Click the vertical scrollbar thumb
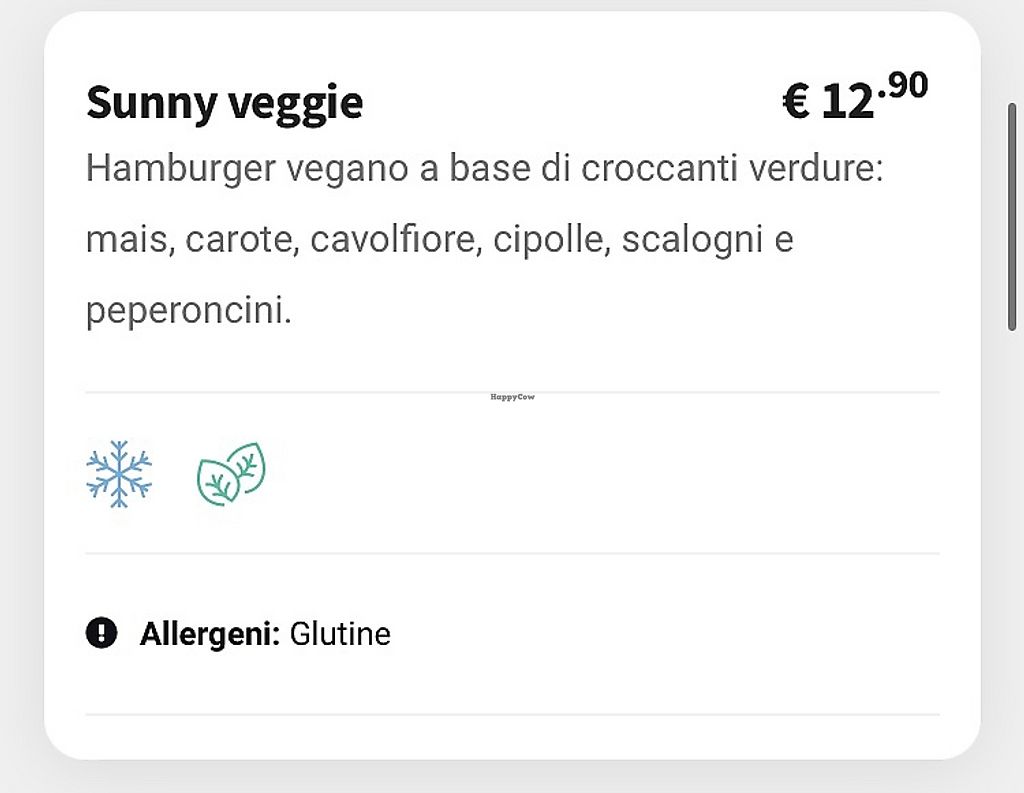The image size is (1024, 793). tap(1013, 215)
